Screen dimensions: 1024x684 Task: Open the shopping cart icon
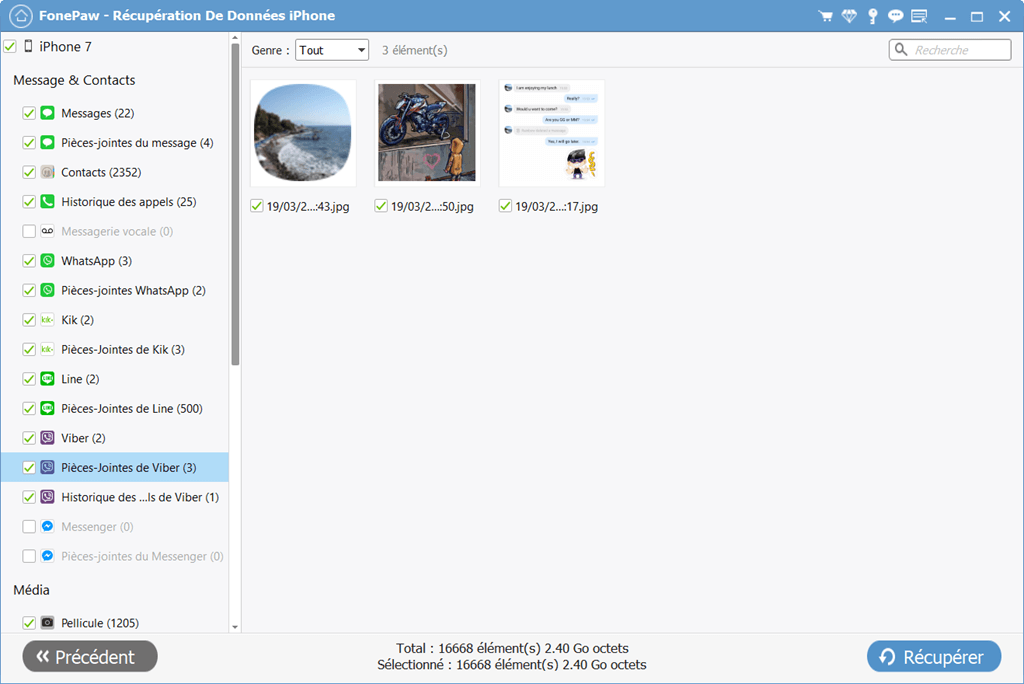coord(825,16)
